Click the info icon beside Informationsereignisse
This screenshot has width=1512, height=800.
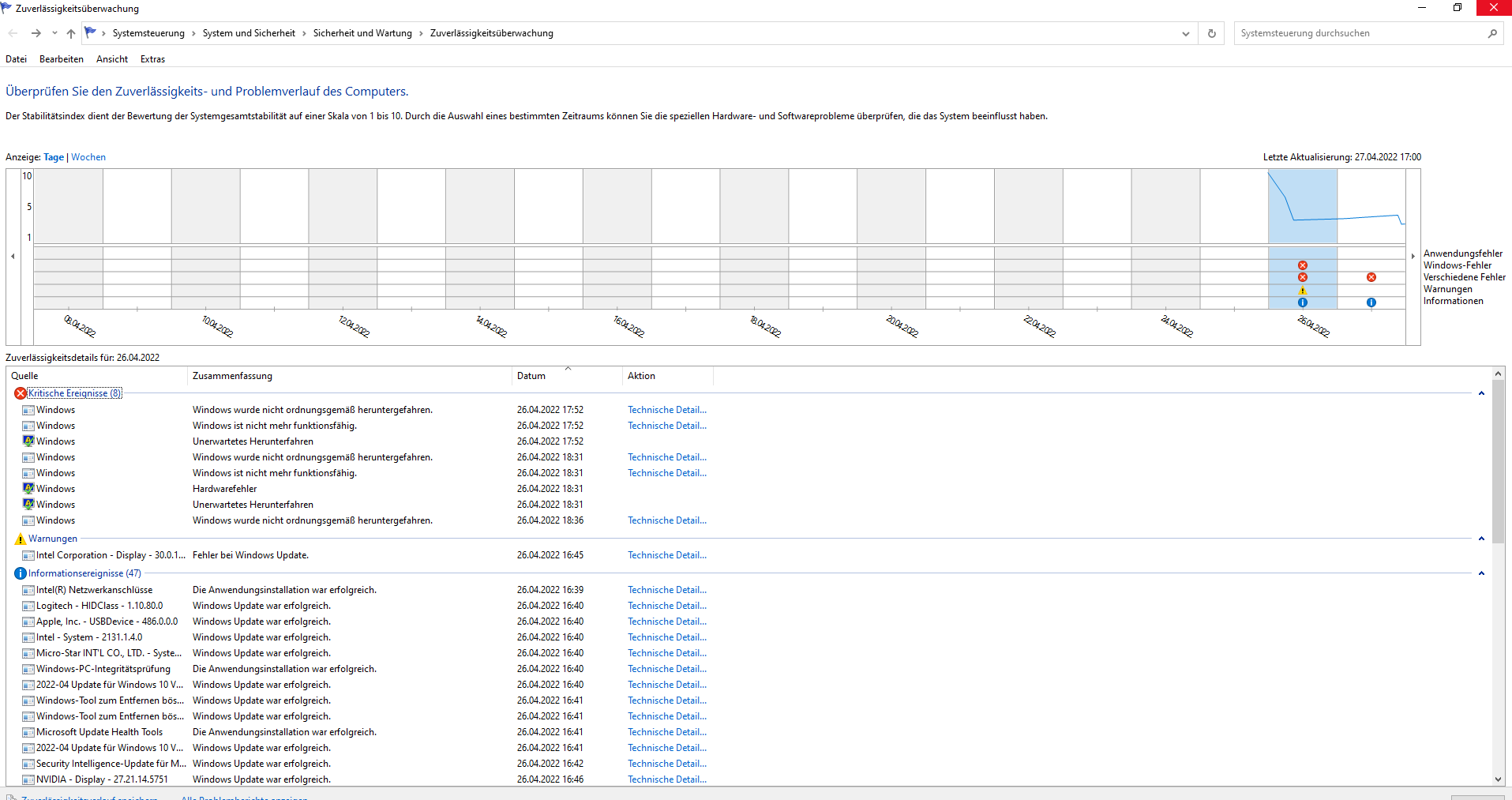tap(21, 573)
